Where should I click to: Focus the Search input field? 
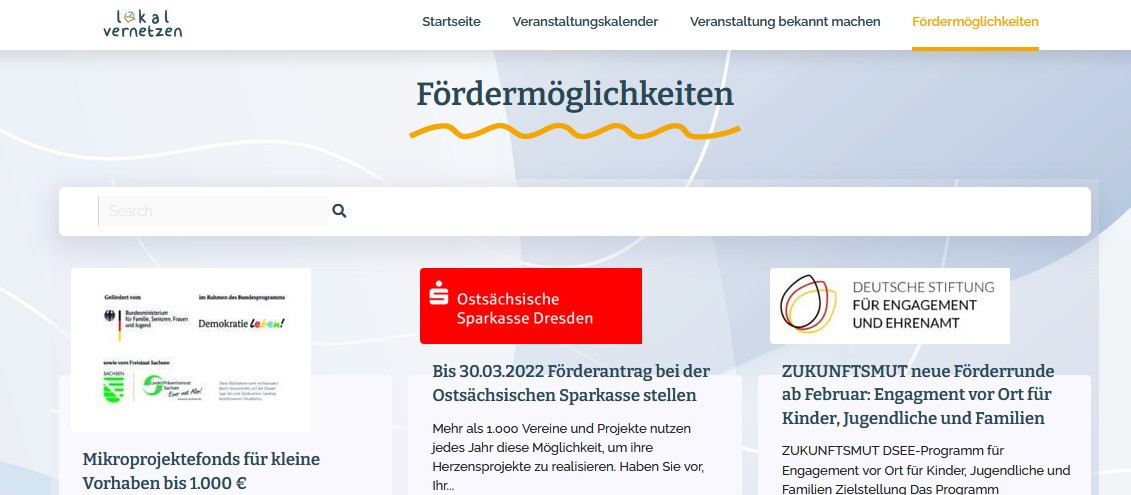[214, 211]
